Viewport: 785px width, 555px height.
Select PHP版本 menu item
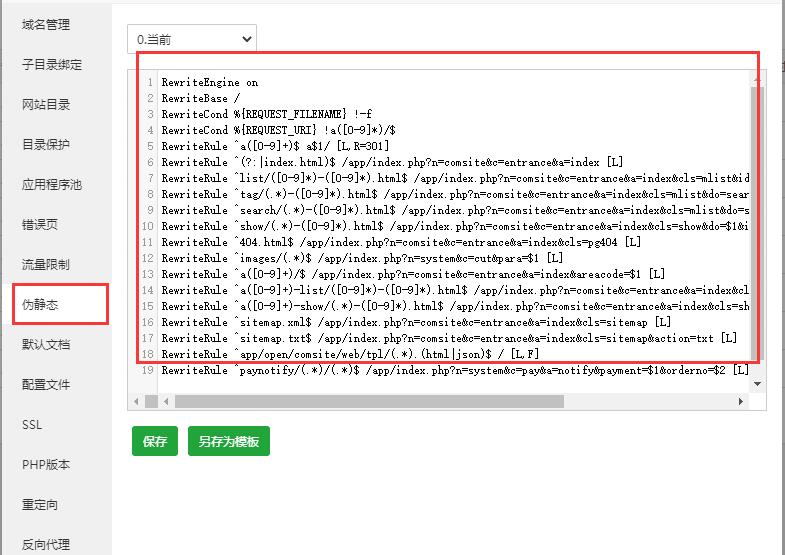coord(46,464)
